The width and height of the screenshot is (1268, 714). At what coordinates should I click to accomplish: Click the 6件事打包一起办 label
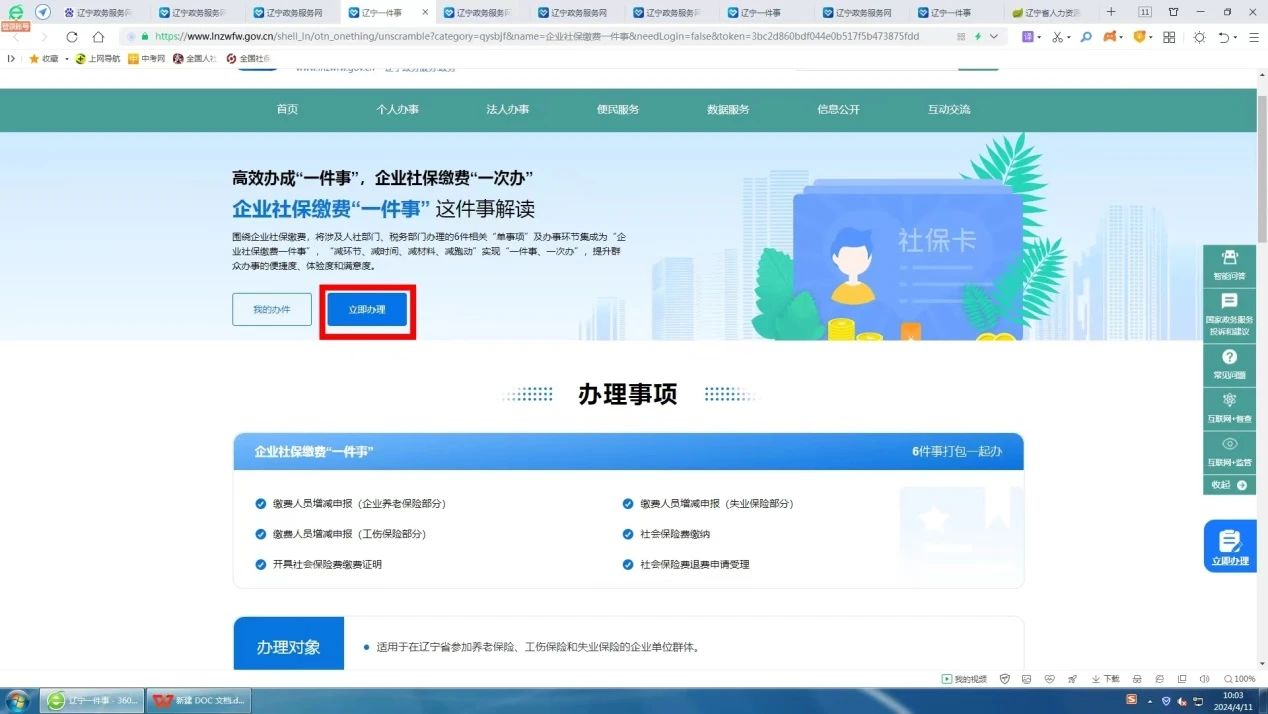pos(957,452)
